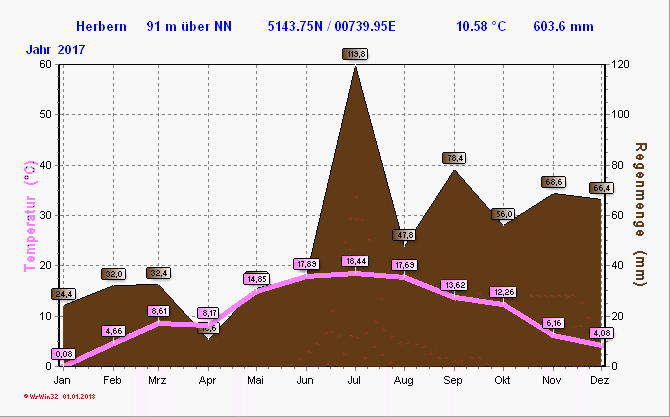This screenshot has height=417, width=670.
Task: Click the September rainfall label 78,4
Action: [x=455, y=158]
